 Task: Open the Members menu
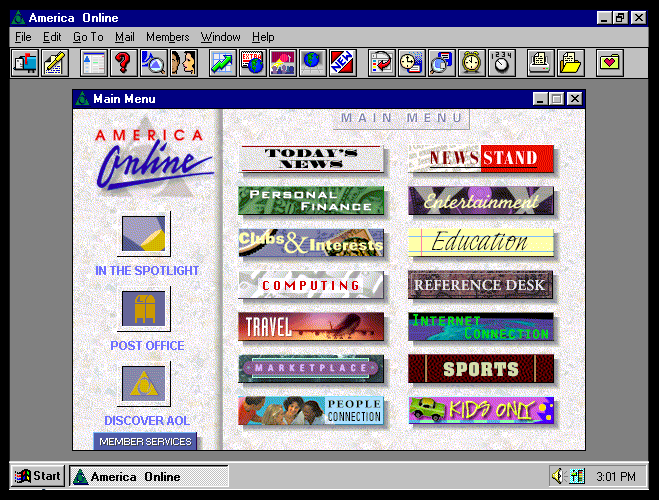(x=168, y=37)
